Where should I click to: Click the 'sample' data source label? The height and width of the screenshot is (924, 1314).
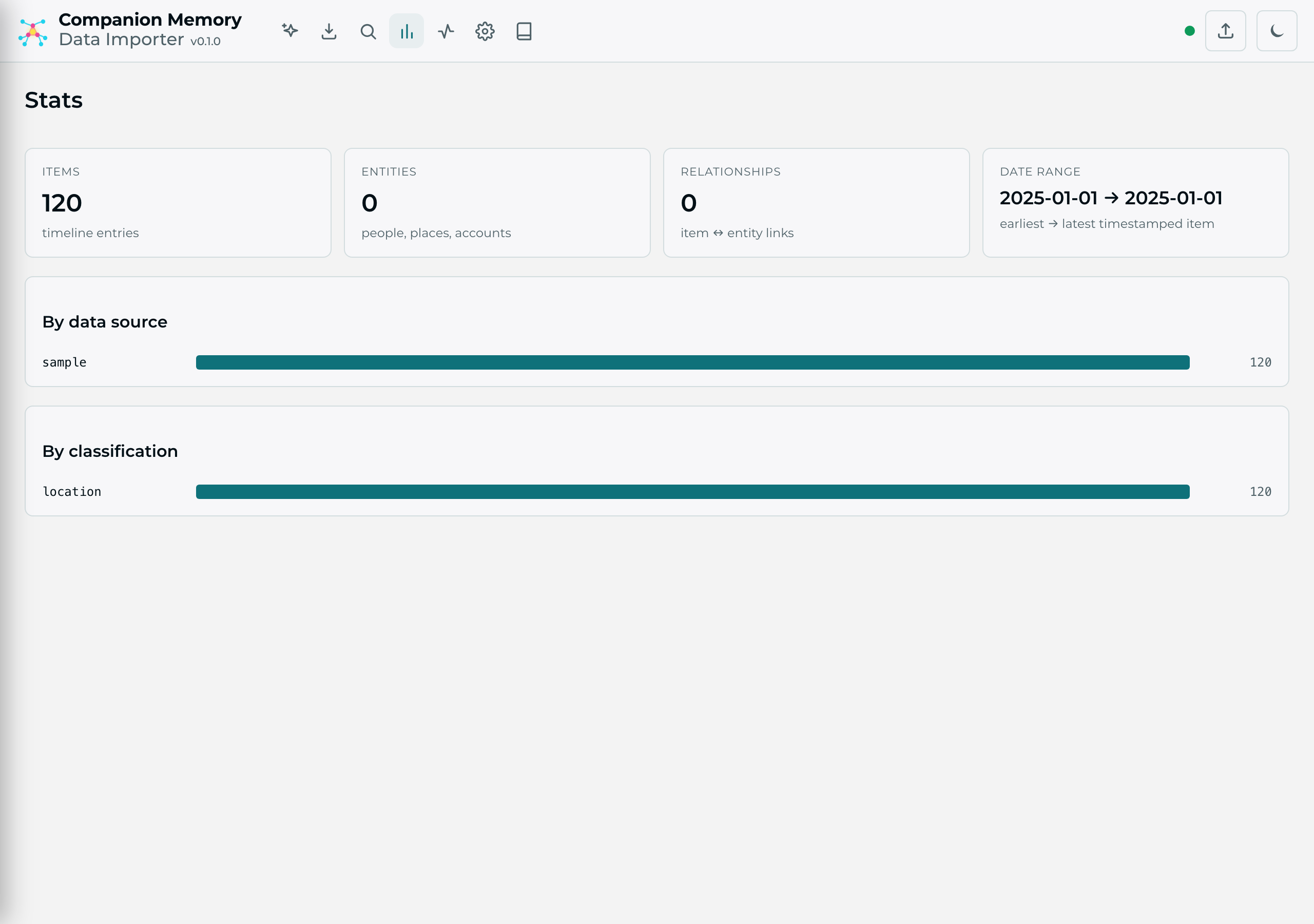pos(64,362)
